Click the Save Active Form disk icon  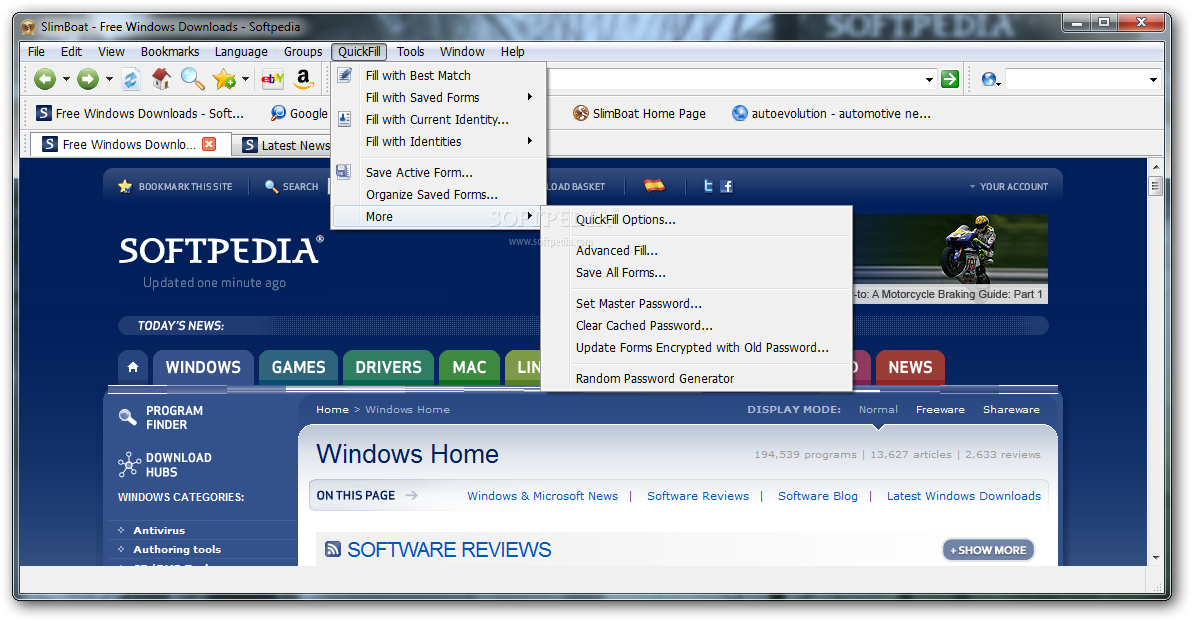click(x=344, y=172)
